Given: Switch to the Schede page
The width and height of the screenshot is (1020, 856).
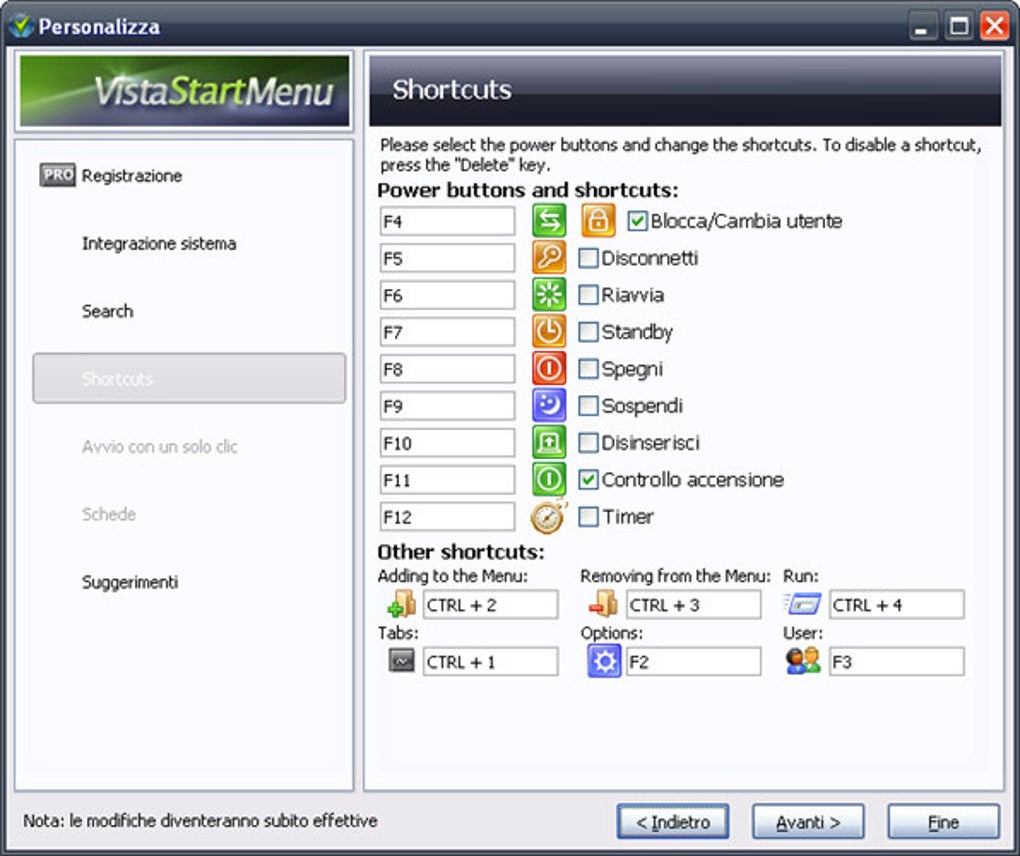Looking at the screenshot, I should tap(109, 514).
